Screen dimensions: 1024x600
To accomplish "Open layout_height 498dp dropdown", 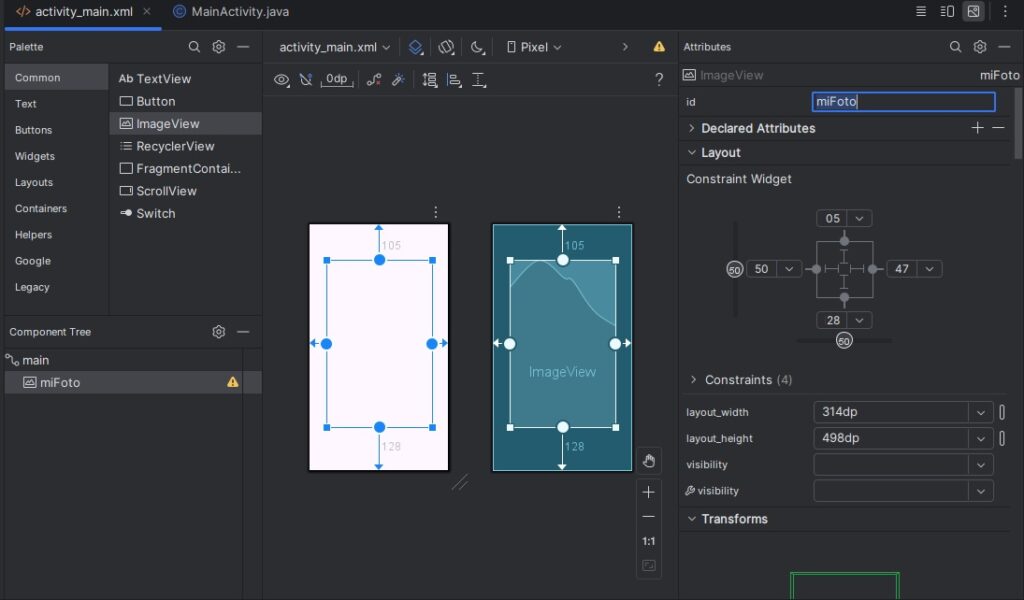I will 980,438.
